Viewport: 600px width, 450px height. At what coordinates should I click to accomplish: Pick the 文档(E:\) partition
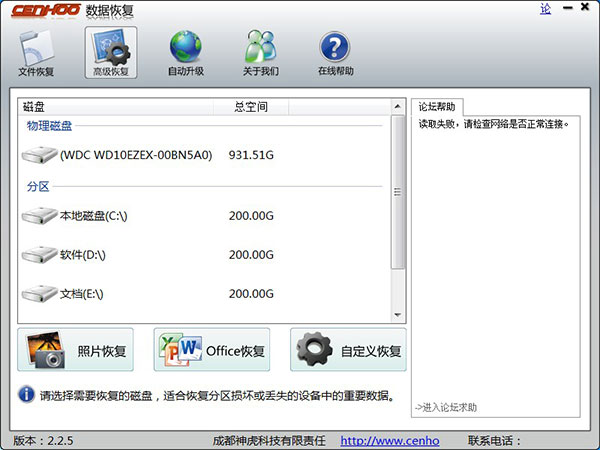[87, 294]
